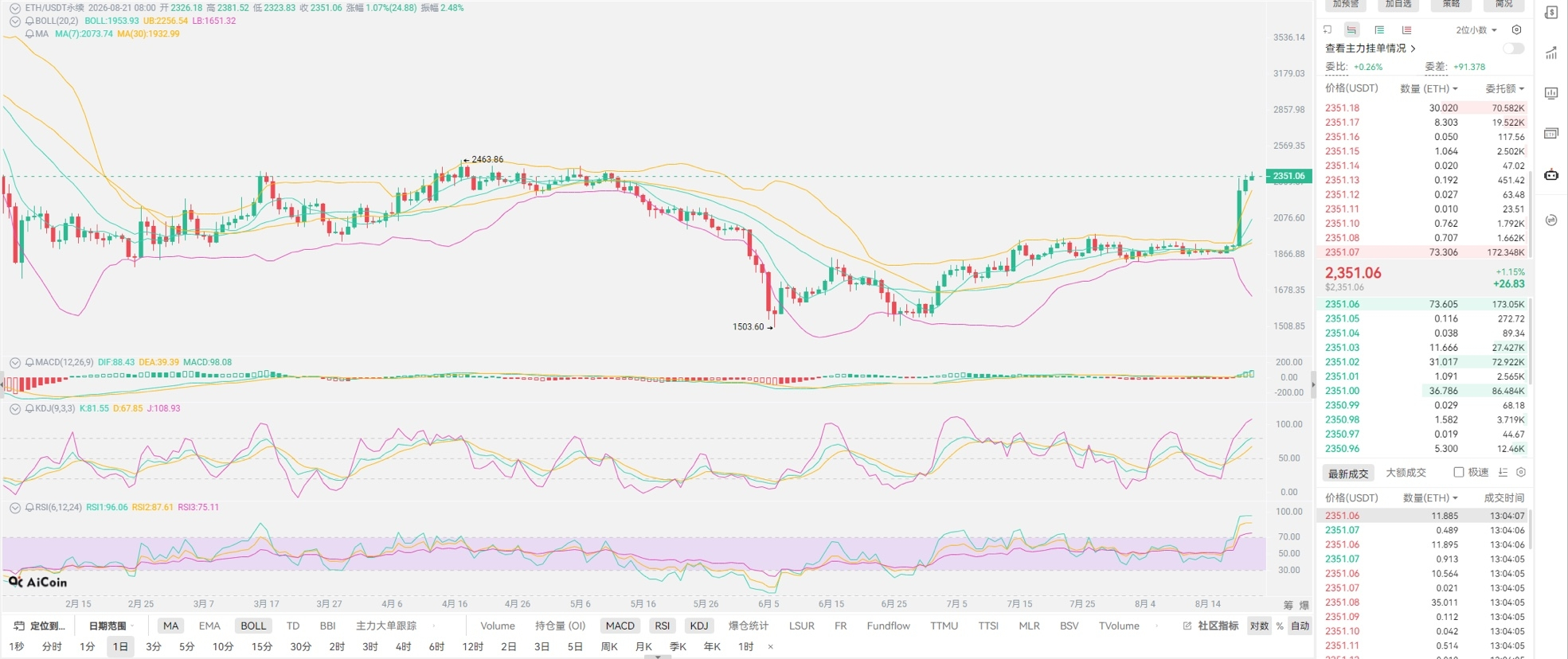Collapse the RSI pane chevron
This screenshot has width=1568, height=659.
tap(15, 507)
